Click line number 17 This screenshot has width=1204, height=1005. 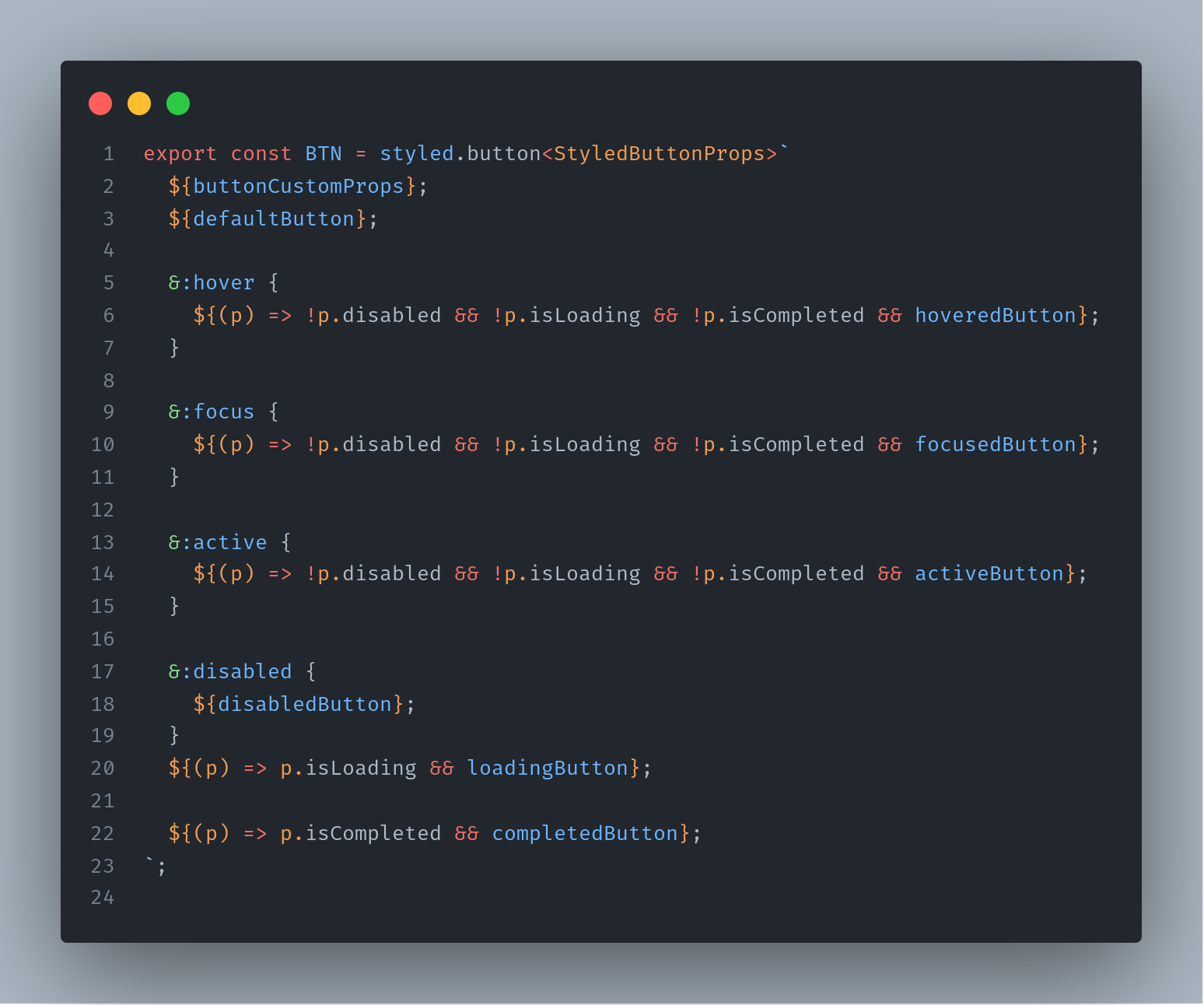click(103, 672)
